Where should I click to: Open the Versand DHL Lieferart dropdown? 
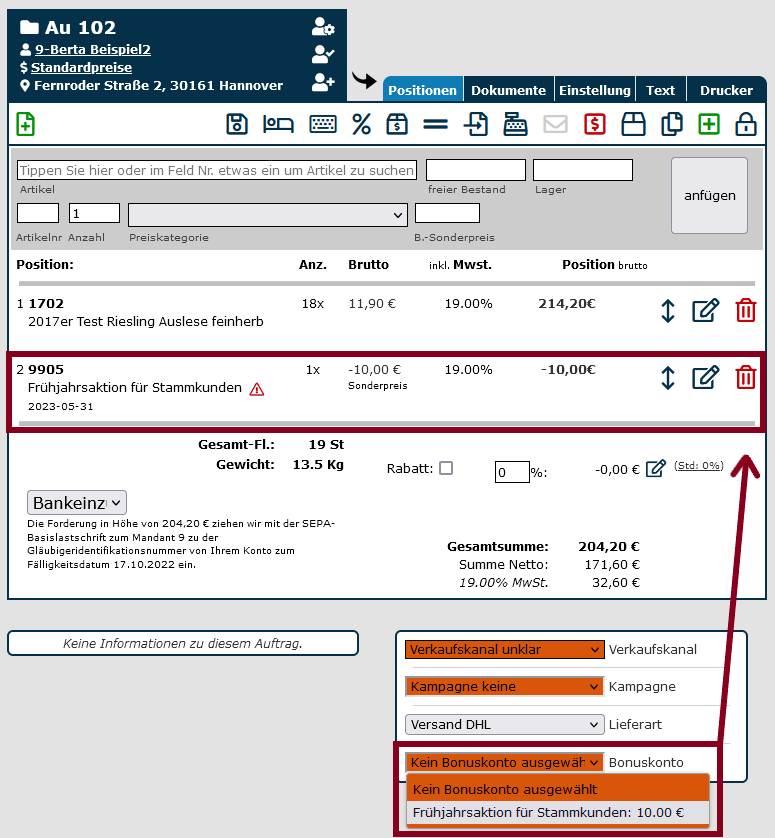505,724
